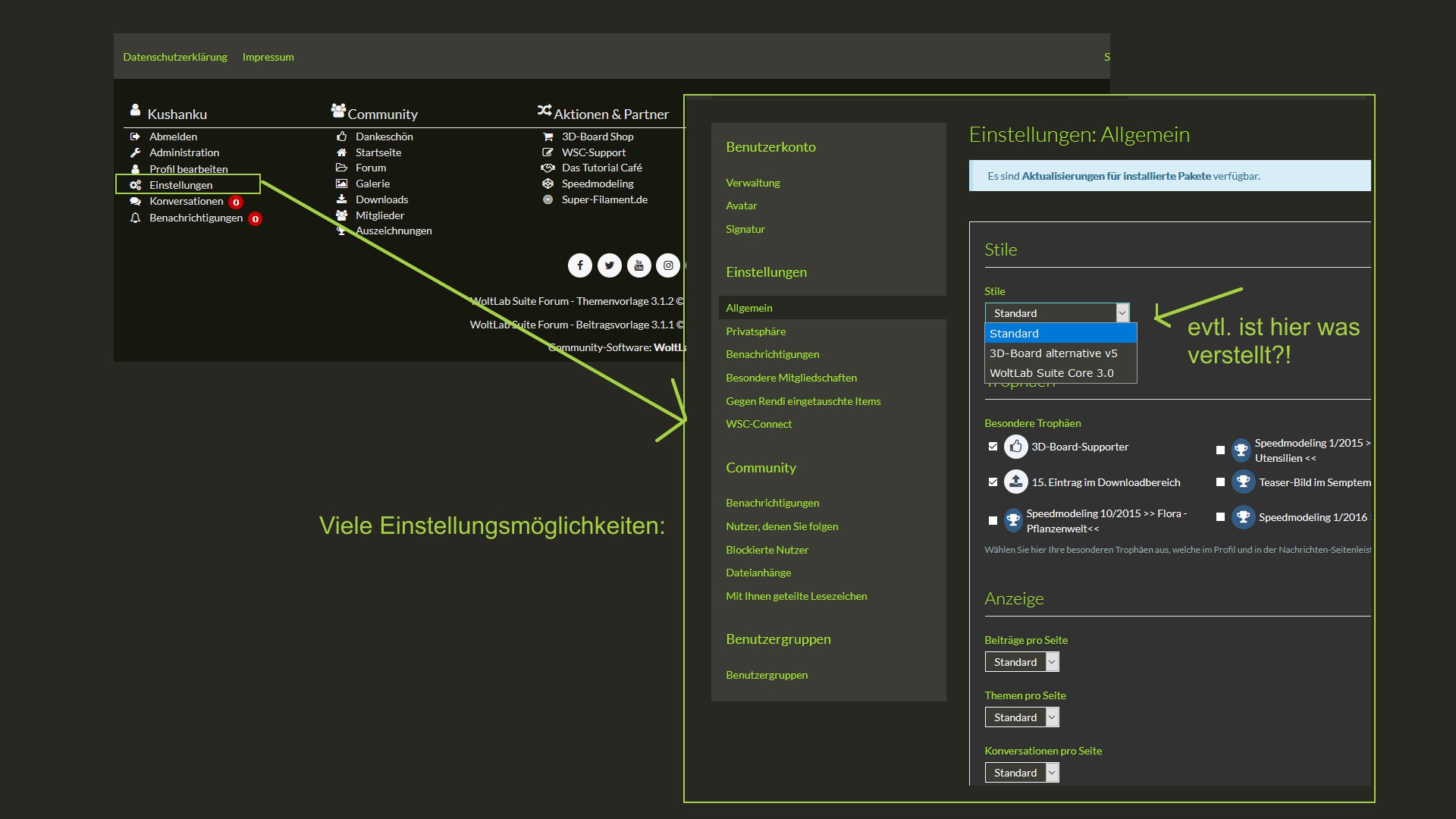Open the Beiträge pro Seite dropdown

click(x=1021, y=662)
